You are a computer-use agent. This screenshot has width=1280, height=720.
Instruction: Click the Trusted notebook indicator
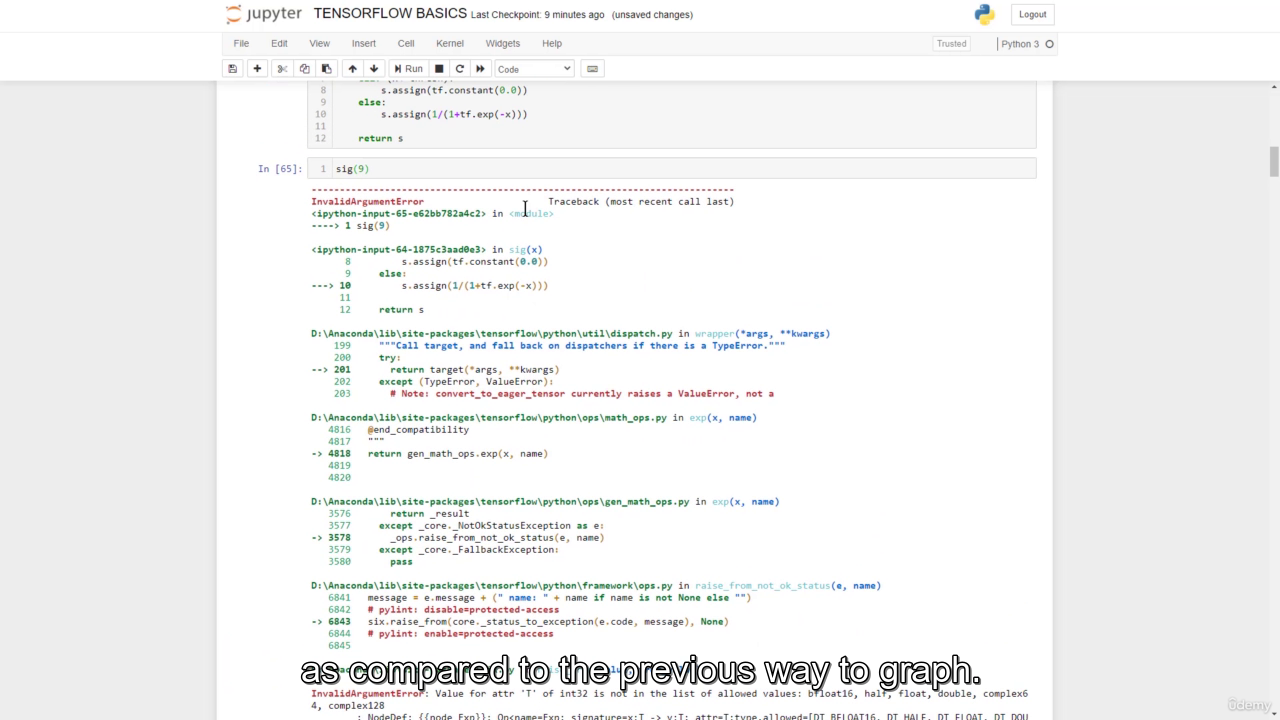[x=951, y=43]
